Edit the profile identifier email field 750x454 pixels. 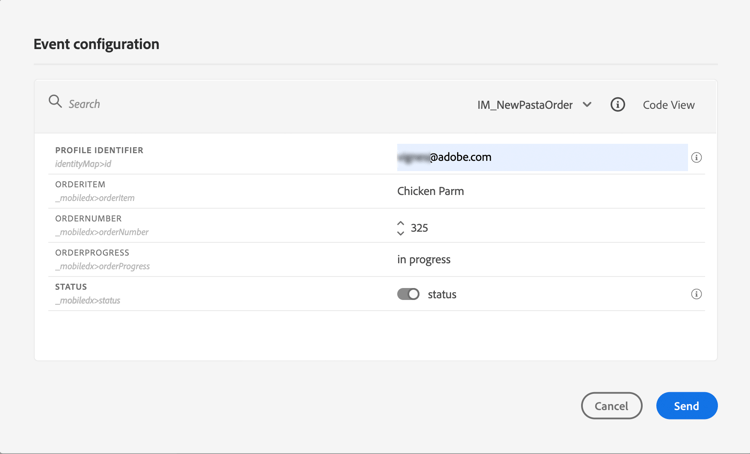point(542,157)
